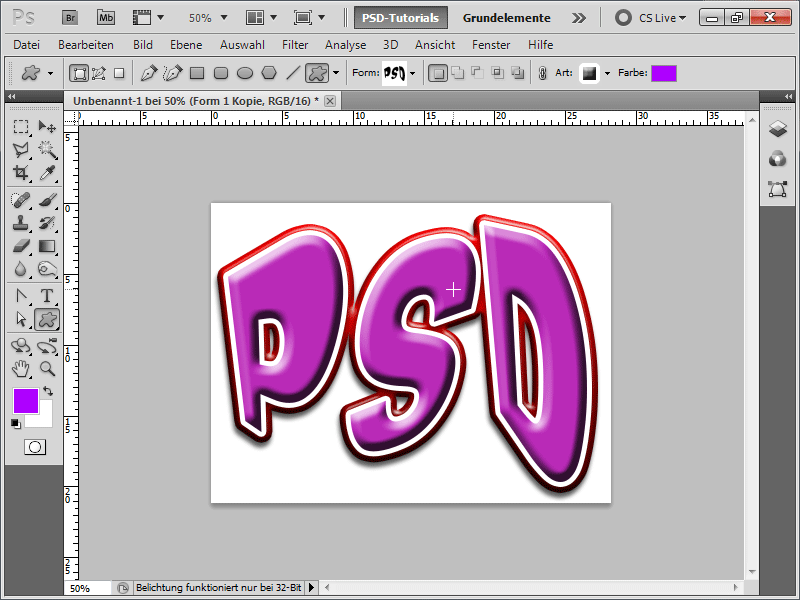Select the 3D Rotate tool
This screenshot has height=600, width=800.
[21, 346]
